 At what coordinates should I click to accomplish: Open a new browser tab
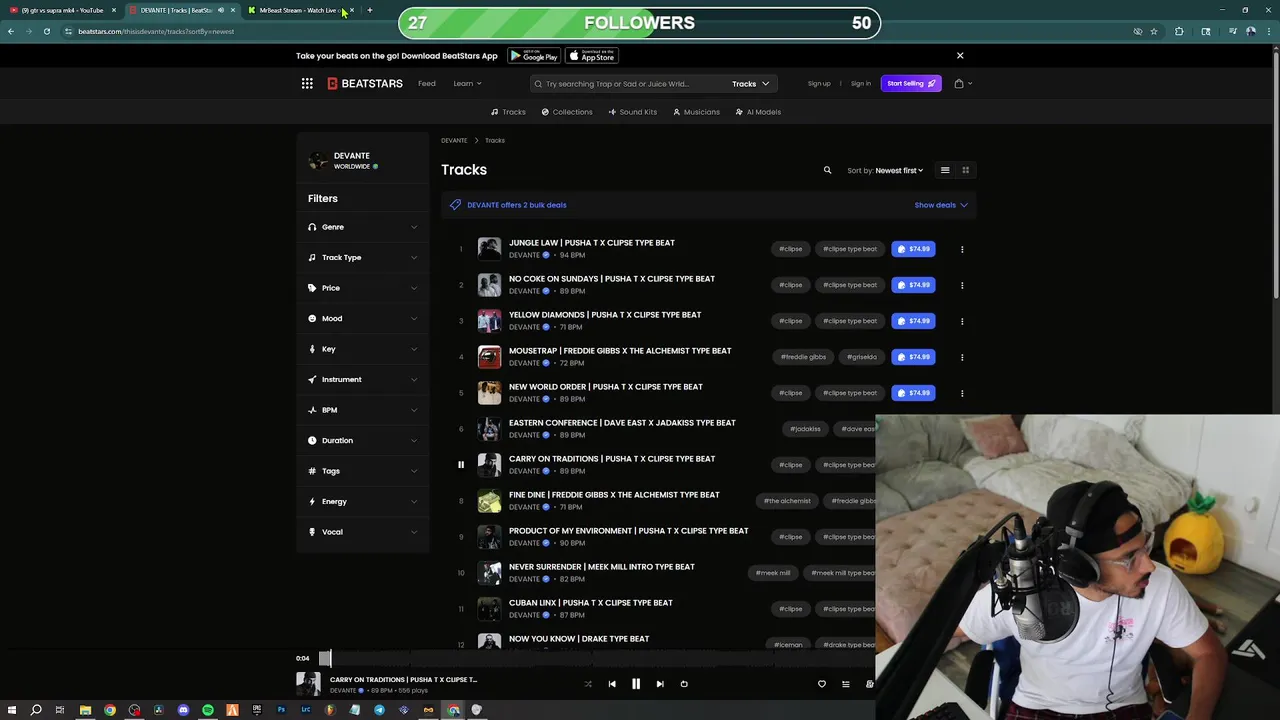click(370, 10)
